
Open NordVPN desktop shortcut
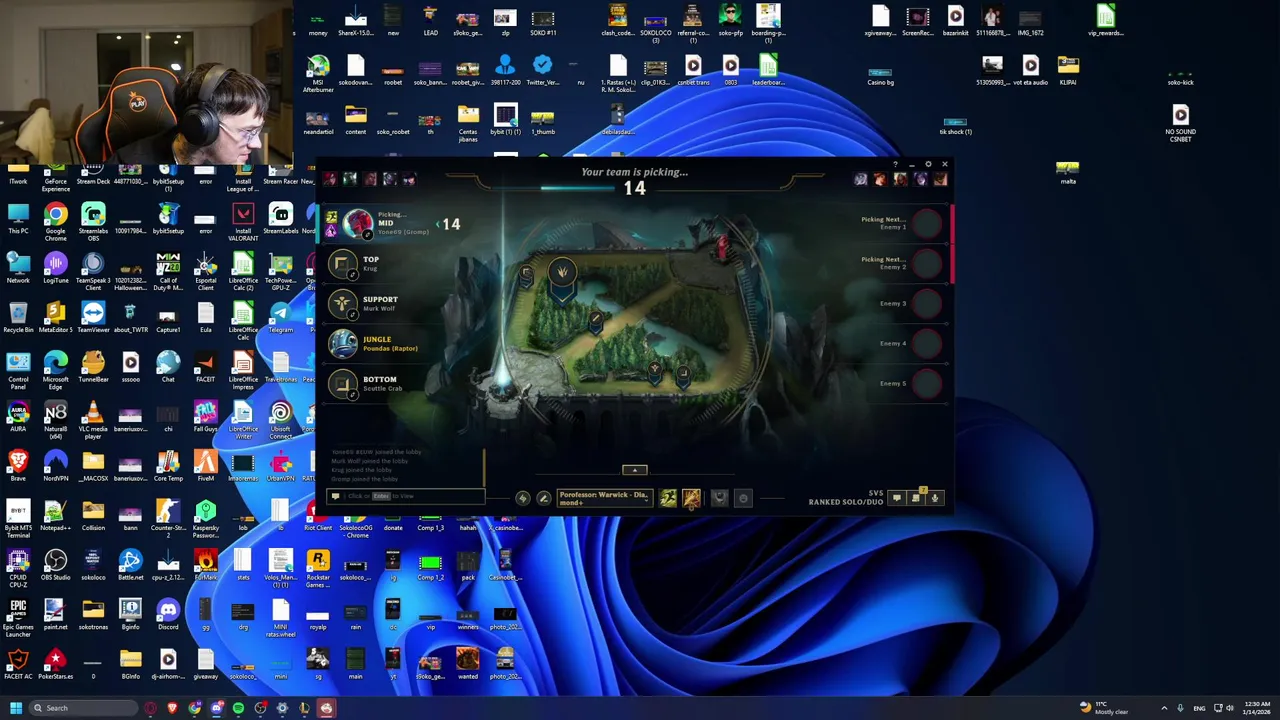coord(55,465)
